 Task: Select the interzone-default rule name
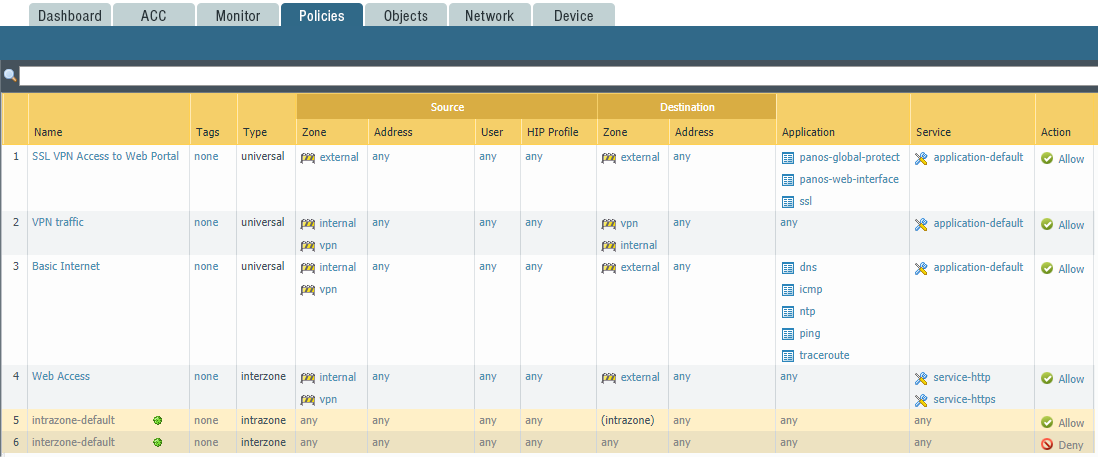(x=73, y=442)
